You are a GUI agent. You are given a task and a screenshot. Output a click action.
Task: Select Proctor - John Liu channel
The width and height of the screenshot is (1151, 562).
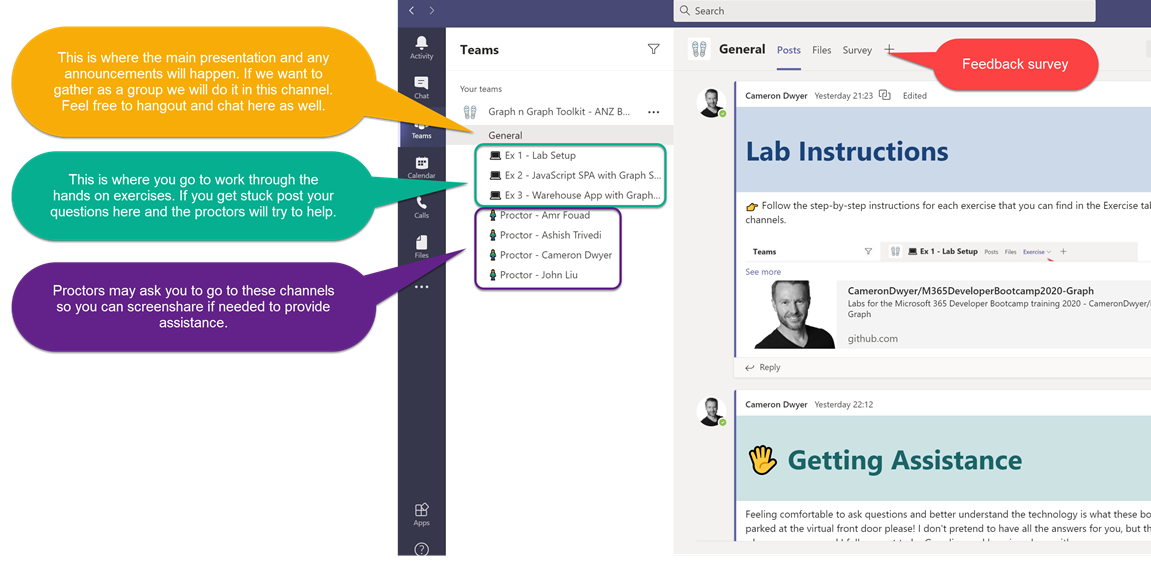(545, 275)
